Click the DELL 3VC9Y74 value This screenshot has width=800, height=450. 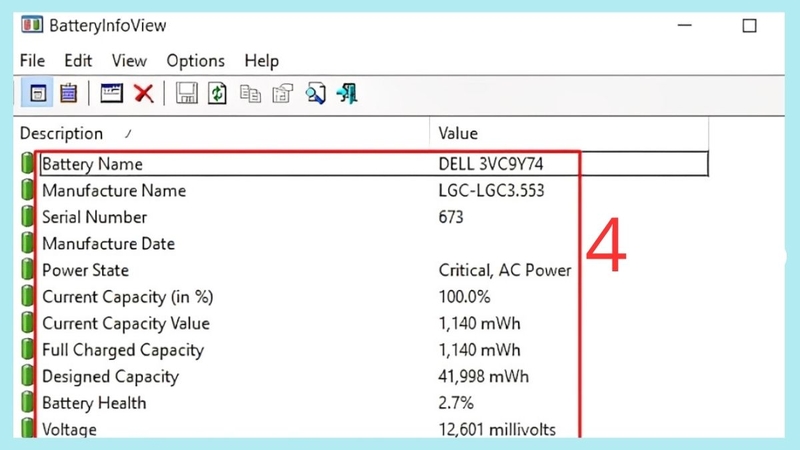click(x=491, y=164)
